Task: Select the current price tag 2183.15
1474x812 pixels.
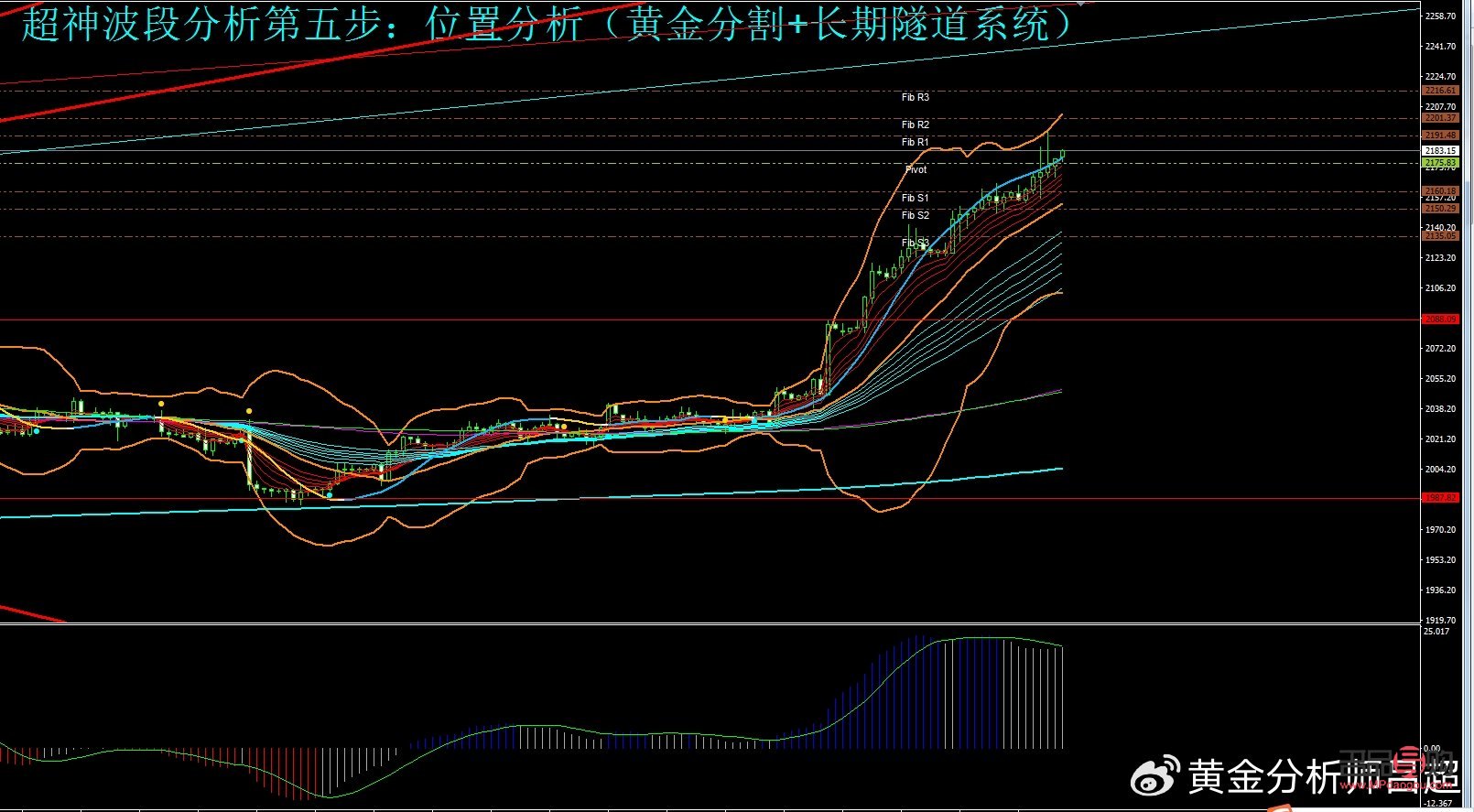Action: coord(1440,150)
